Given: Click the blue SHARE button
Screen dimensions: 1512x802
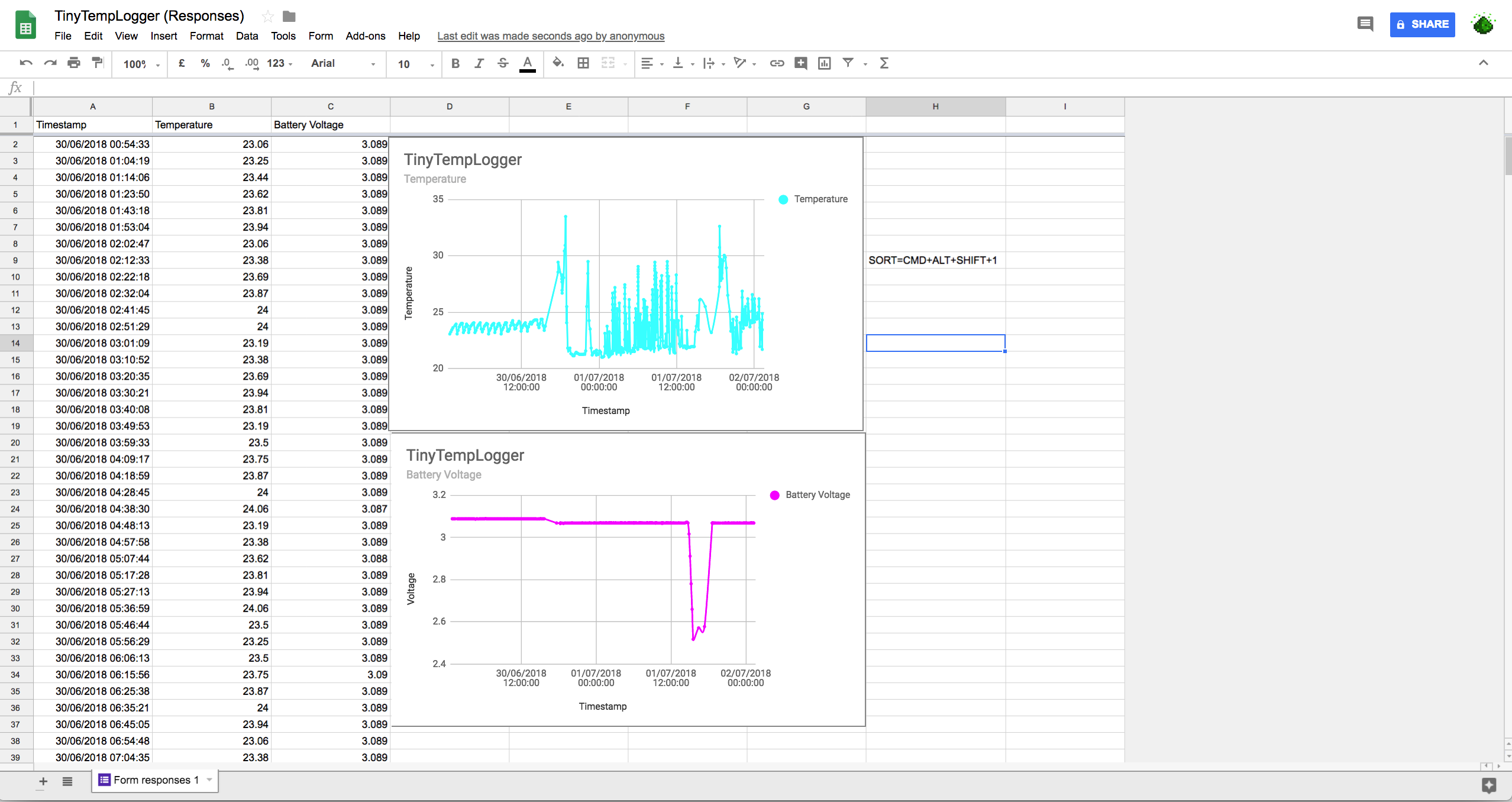Looking at the screenshot, I should click(1422, 24).
